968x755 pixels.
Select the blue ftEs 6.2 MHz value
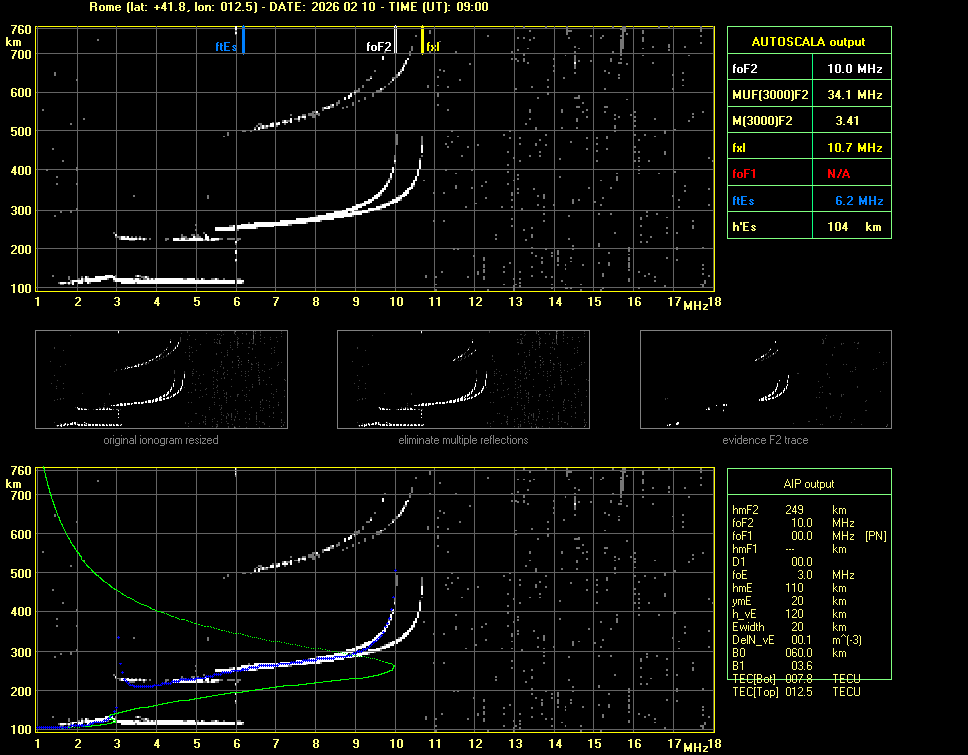click(x=858, y=200)
